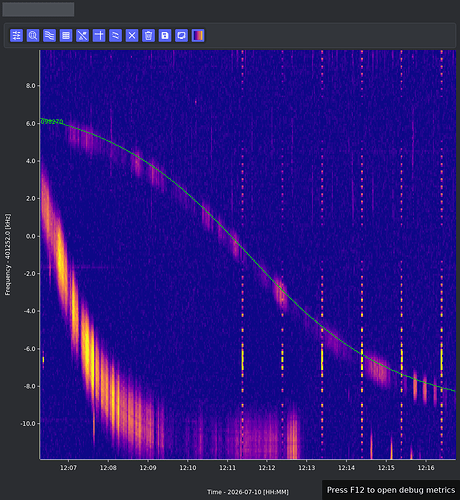Click the trash can delete icon
460x500 pixels.
coord(148,35)
